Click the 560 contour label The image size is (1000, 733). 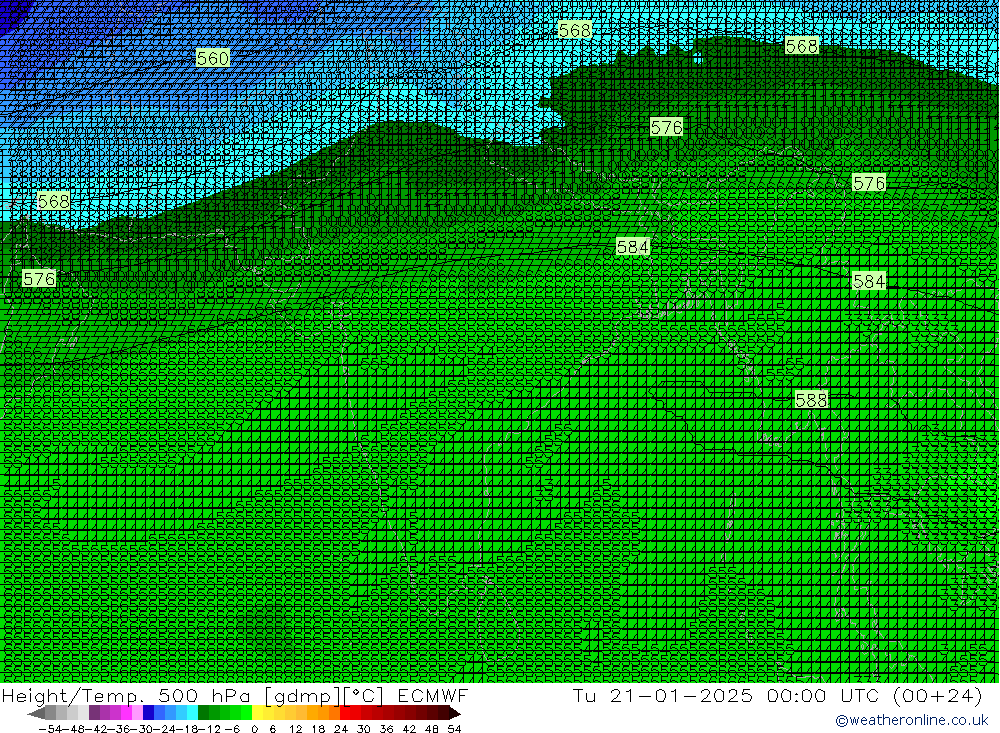[x=212, y=59]
